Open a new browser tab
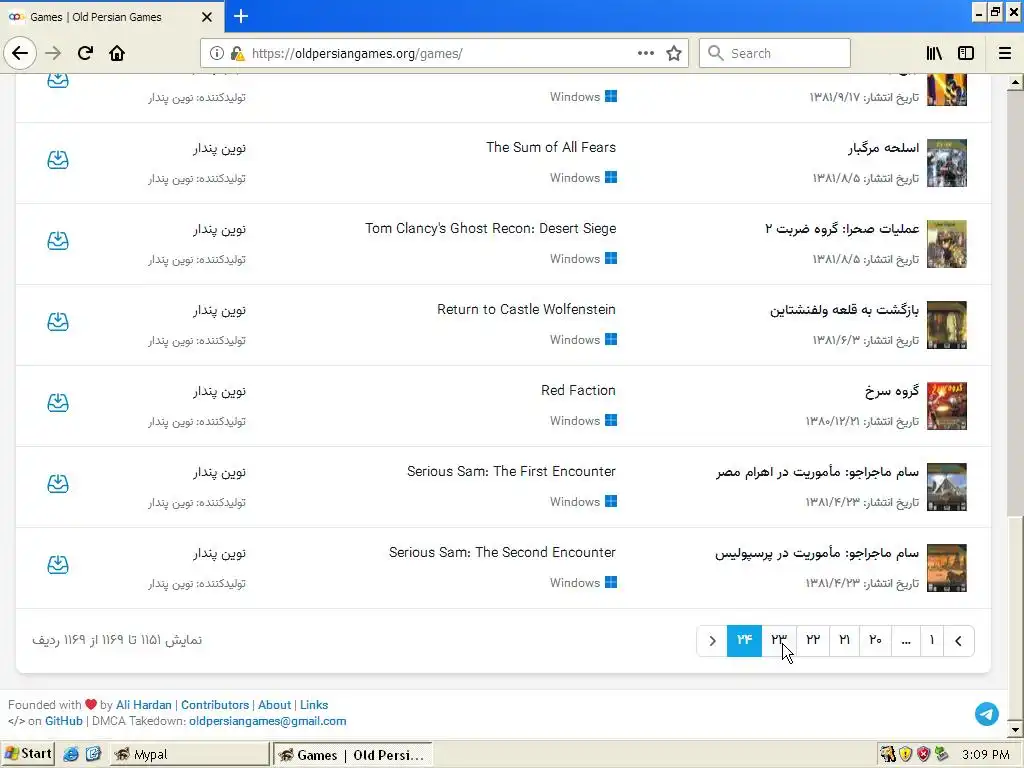 pyautogui.click(x=241, y=16)
